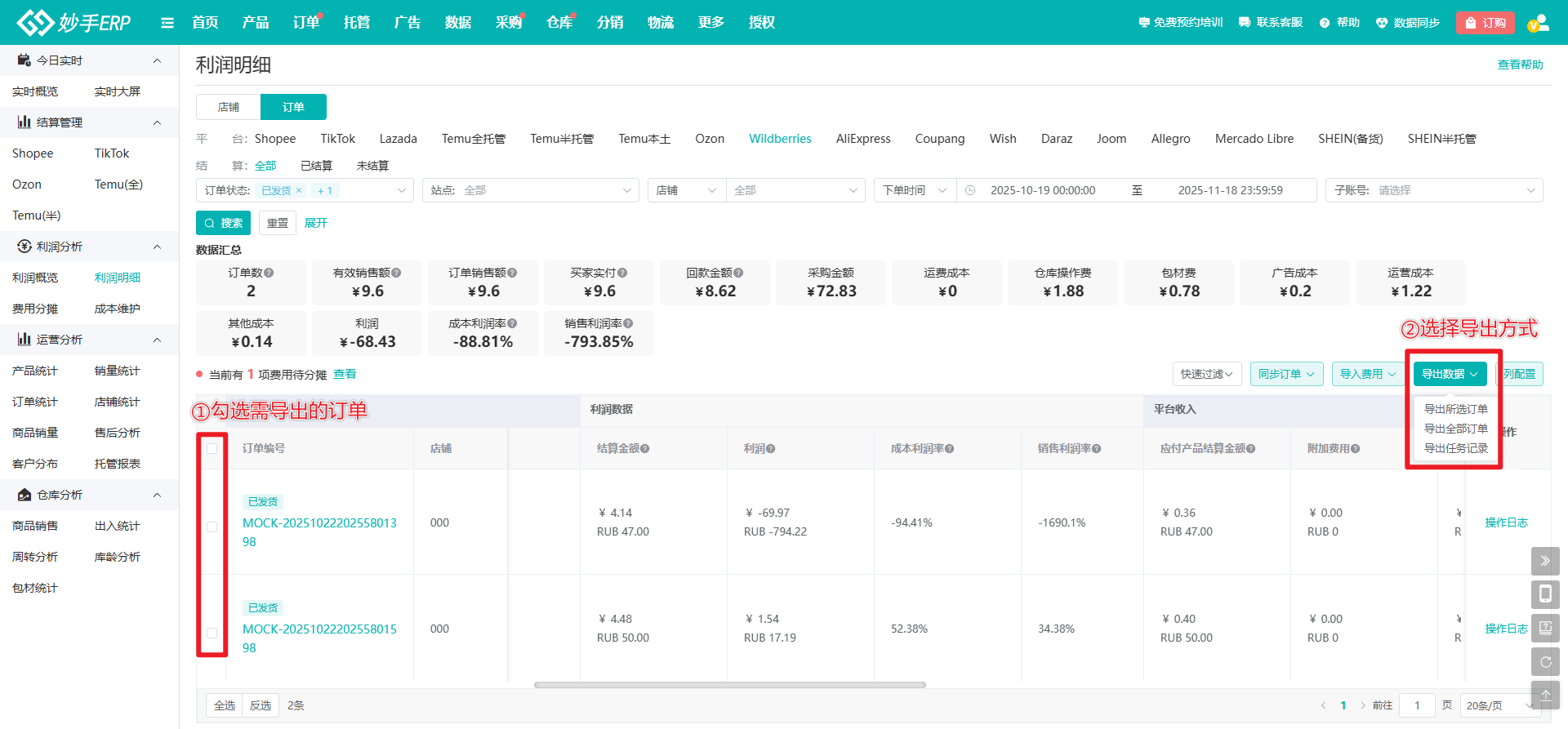Collapse the 利润分析 sidebar section
Image resolution: width=1568 pixels, height=729 pixels.
(x=157, y=247)
